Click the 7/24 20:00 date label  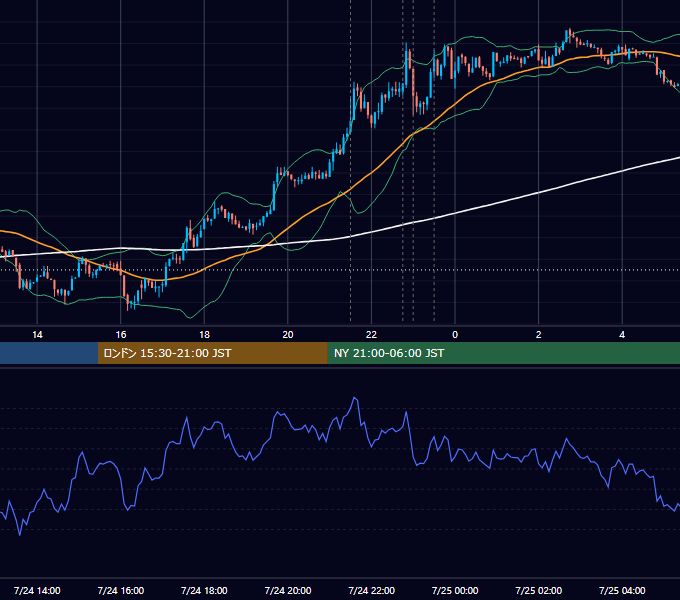[288, 590]
